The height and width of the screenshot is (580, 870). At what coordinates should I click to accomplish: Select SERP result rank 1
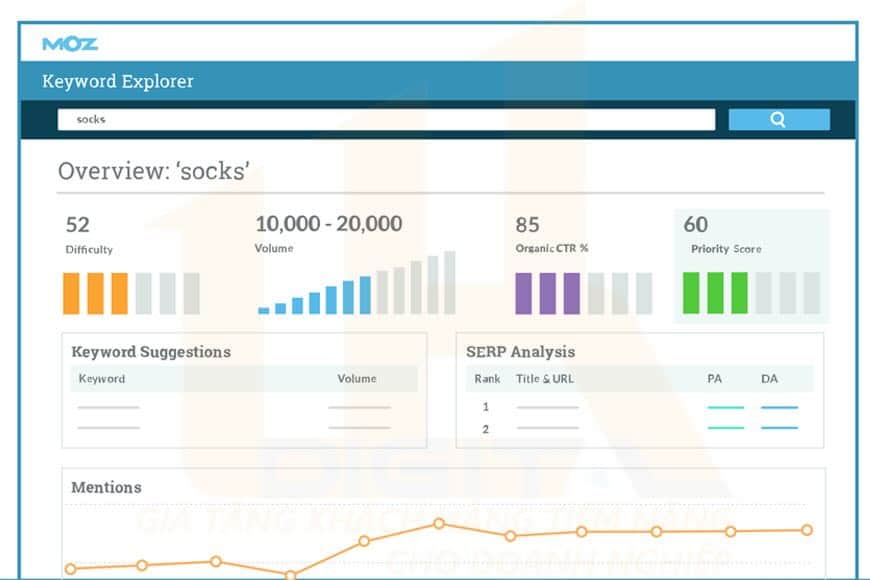(485, 407)
